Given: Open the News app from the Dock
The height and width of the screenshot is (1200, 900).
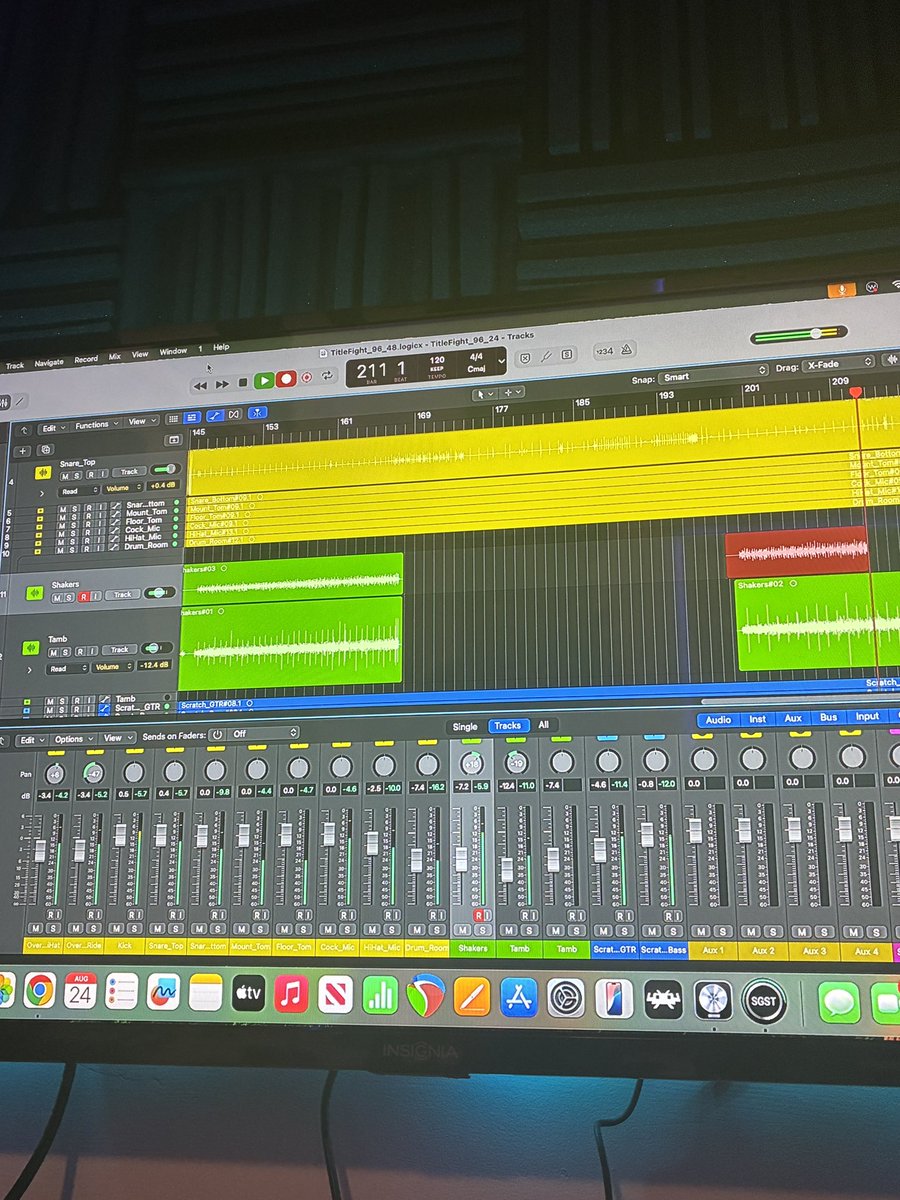Looking at the screenshot, I should click(x=336, y=995).
